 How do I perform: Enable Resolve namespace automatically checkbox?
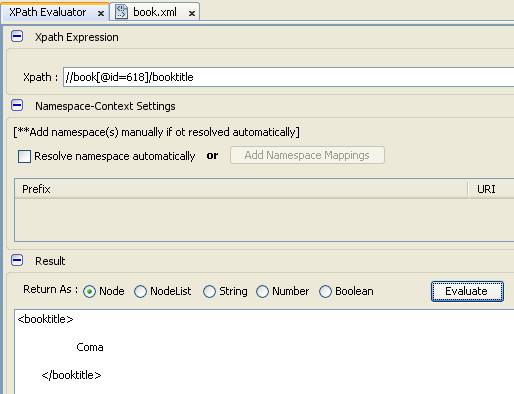click(24, 156)
